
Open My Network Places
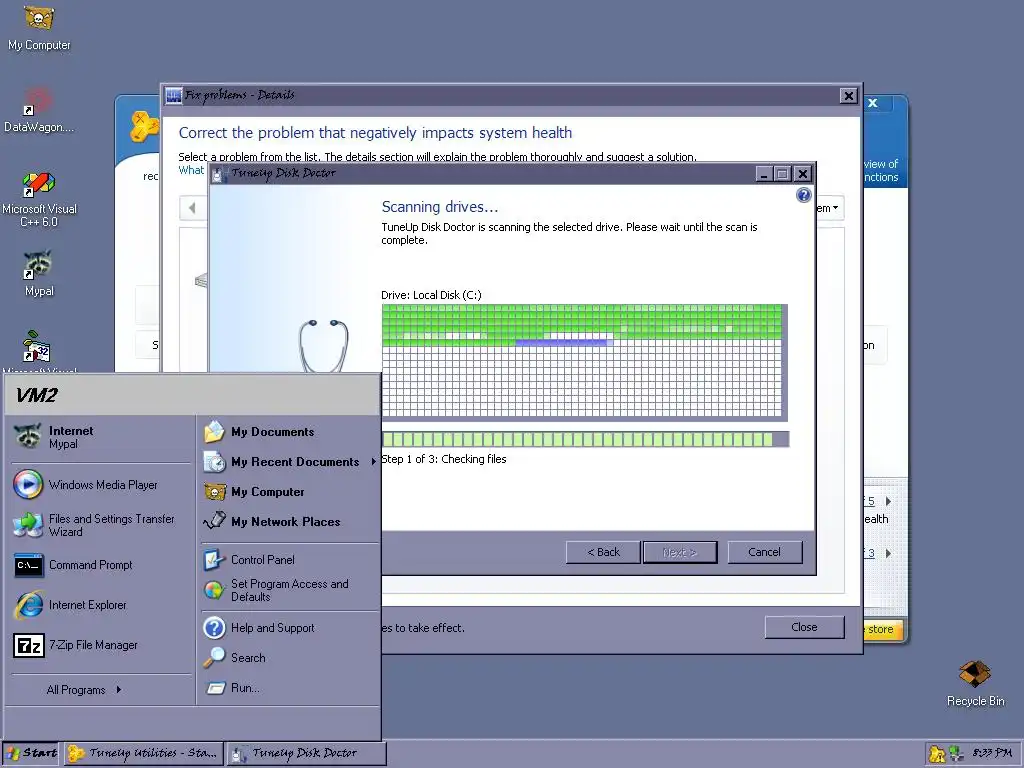(289, 522)
